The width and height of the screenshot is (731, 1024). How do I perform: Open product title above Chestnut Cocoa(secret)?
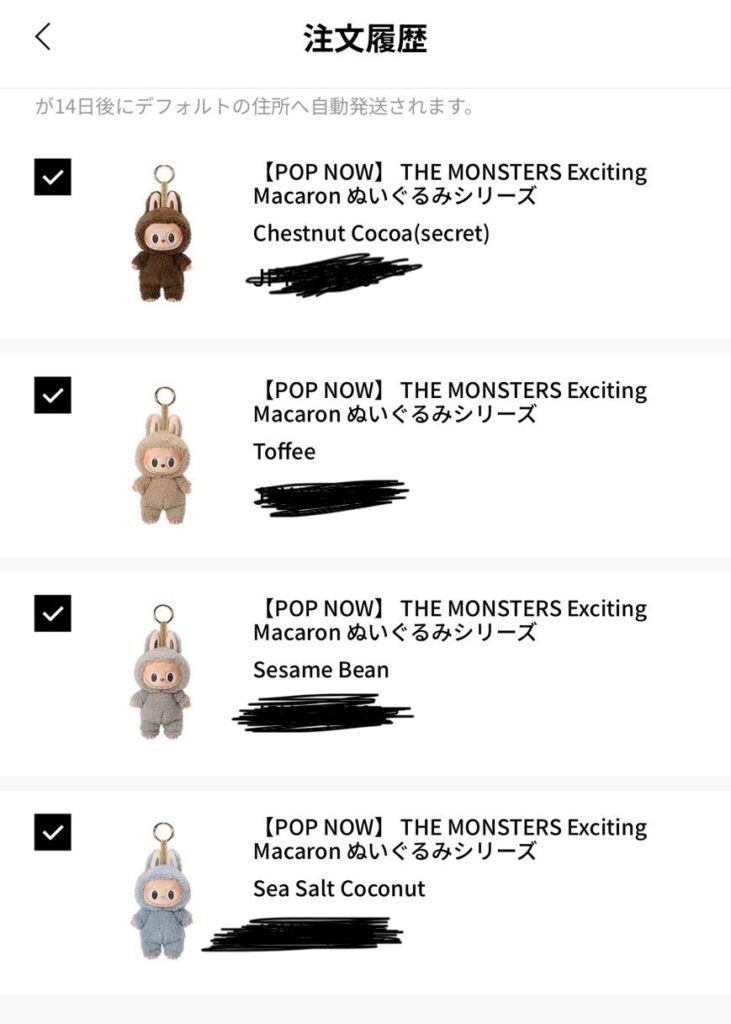tap(450, 183)
